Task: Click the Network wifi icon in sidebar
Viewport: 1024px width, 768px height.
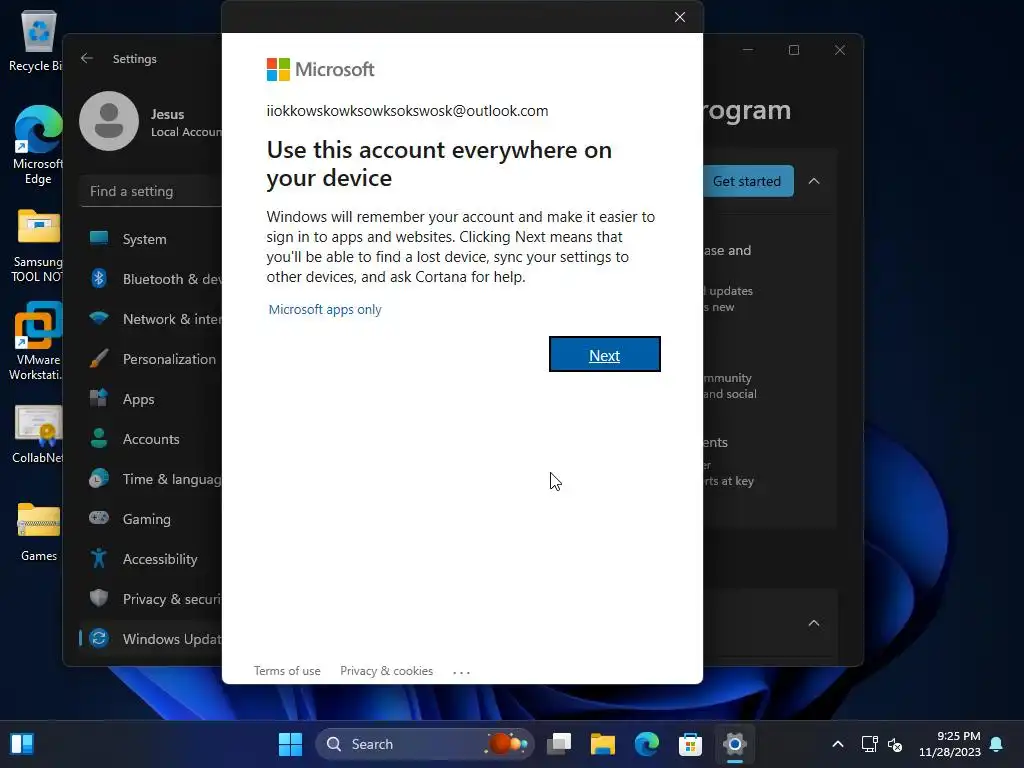Action: coord(99,318)
